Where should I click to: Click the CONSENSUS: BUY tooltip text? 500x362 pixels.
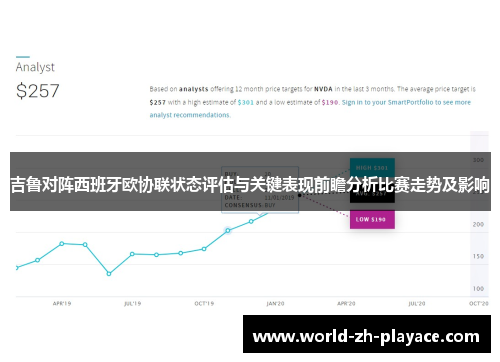point(250,205)
